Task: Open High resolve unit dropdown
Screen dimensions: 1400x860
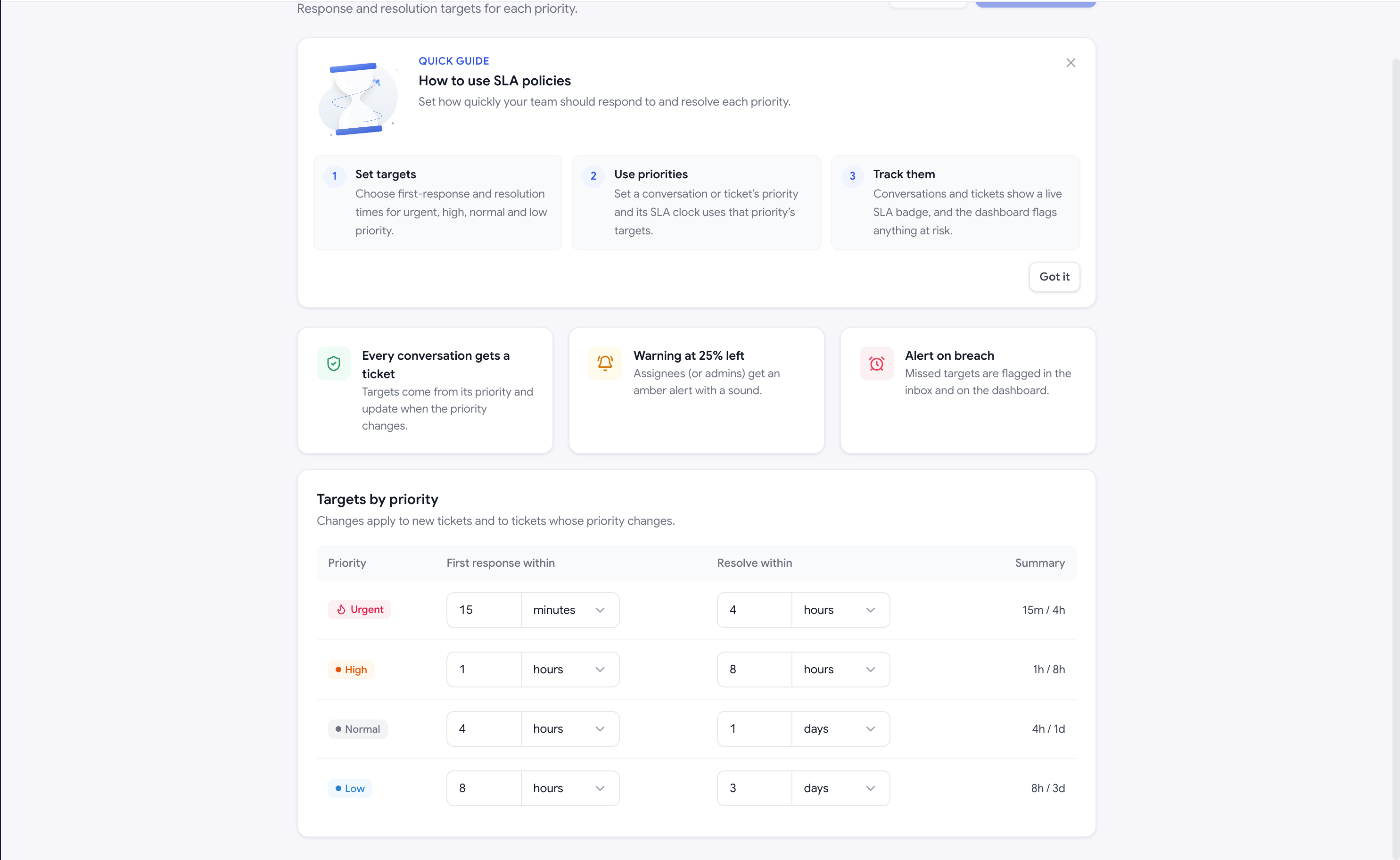Action: click(840, 670)
